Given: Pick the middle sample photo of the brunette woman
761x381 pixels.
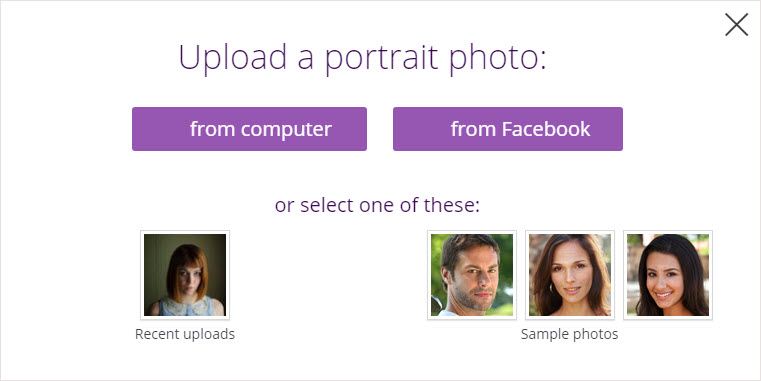Looking at the screenshot, I should click(570, 275).
